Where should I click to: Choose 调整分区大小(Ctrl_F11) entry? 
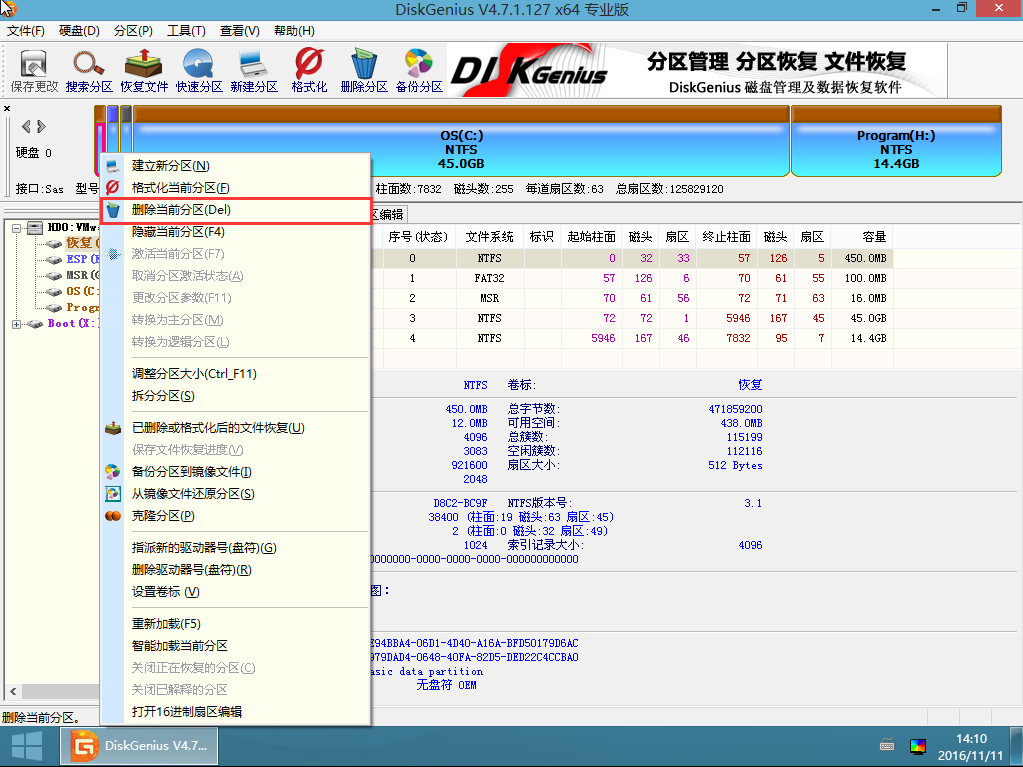236,374
